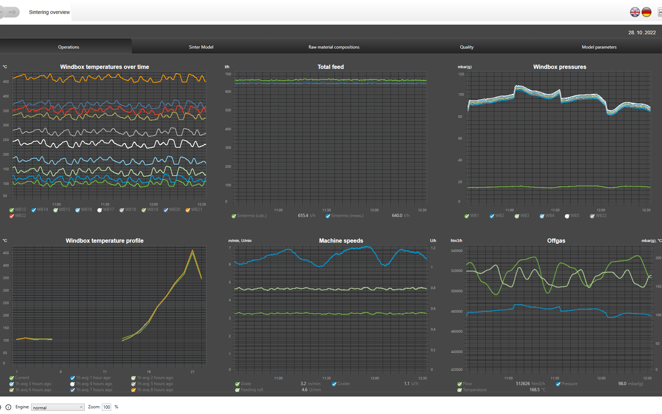
Task: Click the Offgas chart title
Action: point(556,241)
